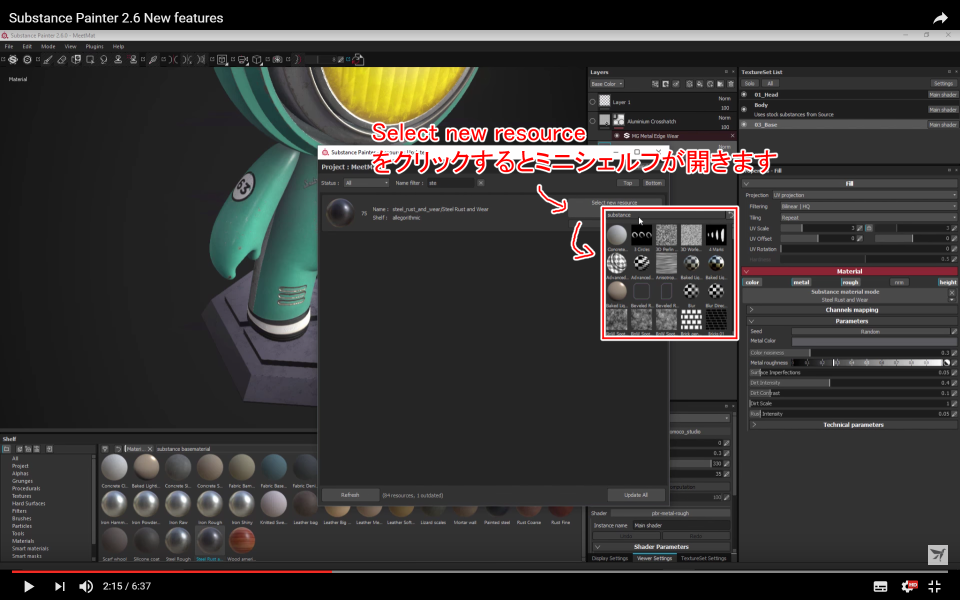Screen dimensions: 960x600
Task: Toggle visibility of Aluminium Crosshatch layer
Action: 592,121
